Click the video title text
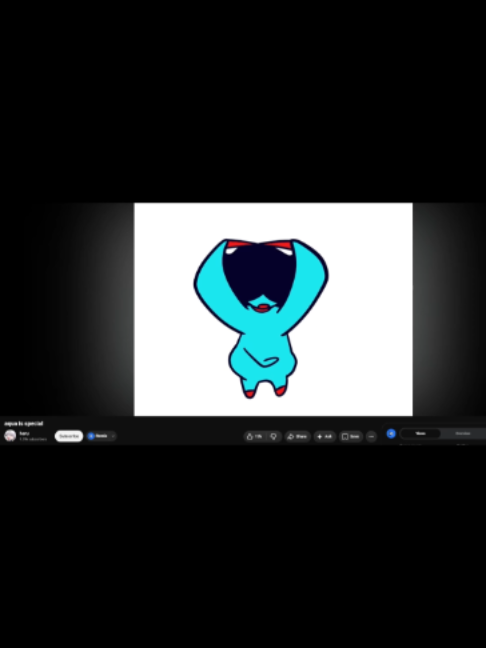The height and width of the screenshot is (648, 486). 24,424
